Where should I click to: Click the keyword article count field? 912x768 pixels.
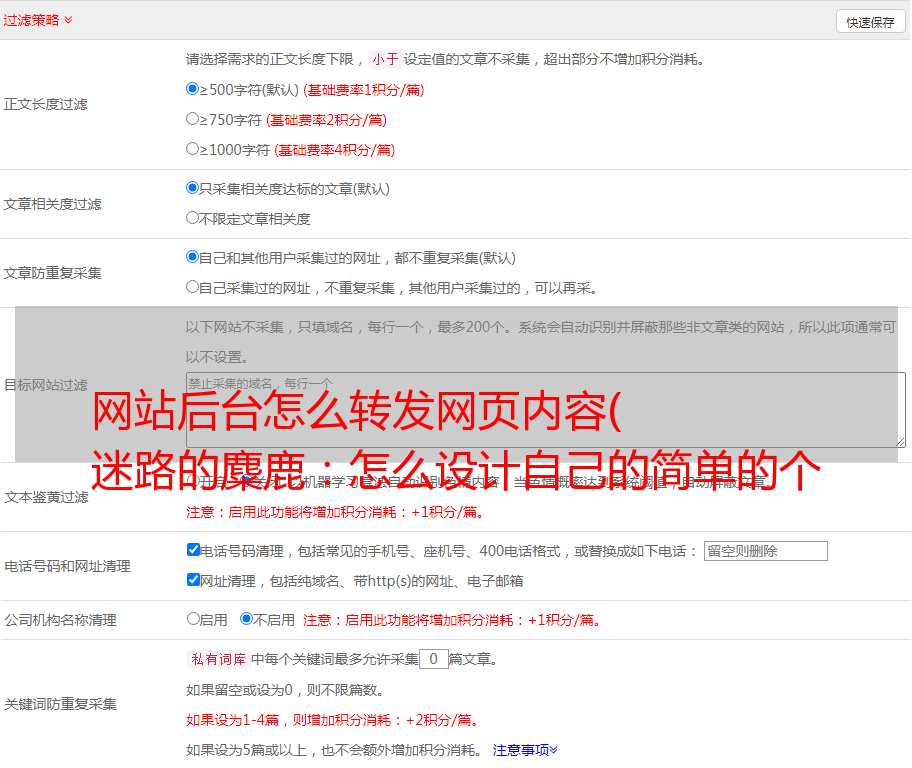point(433,659)
